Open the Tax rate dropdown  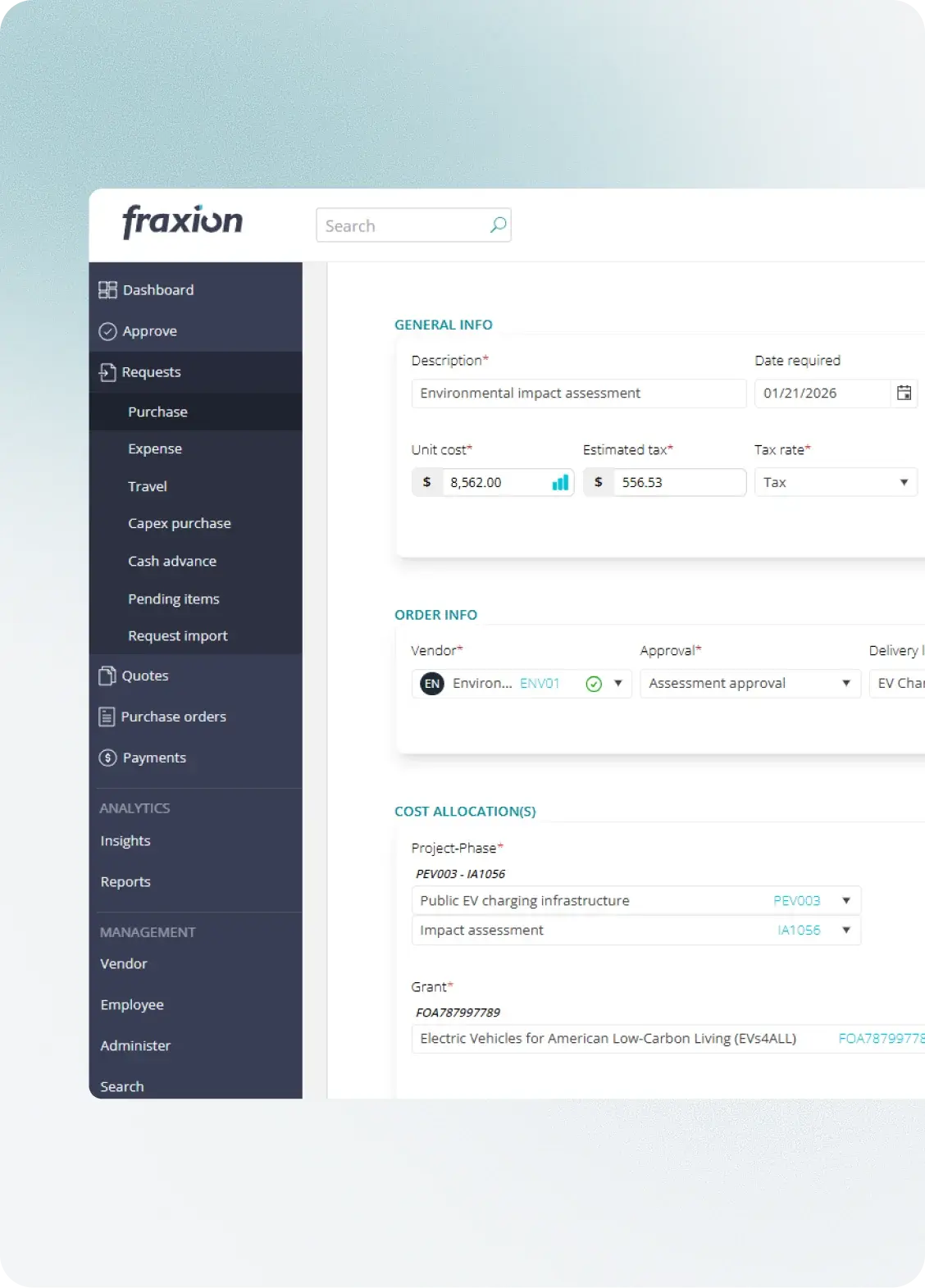coord(836,482)
